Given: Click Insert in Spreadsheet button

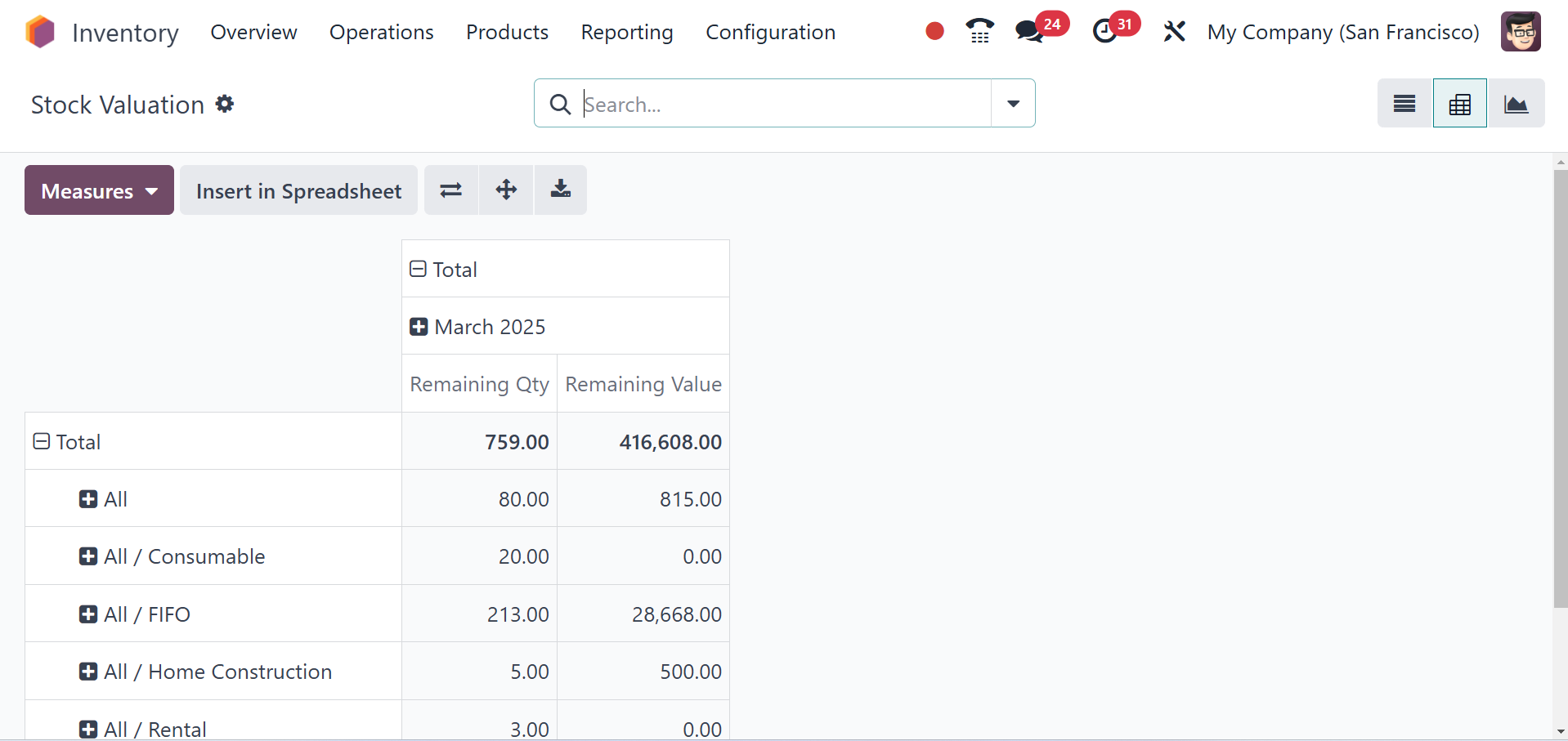Looking at the screenshot, I should tap(298, 190).
